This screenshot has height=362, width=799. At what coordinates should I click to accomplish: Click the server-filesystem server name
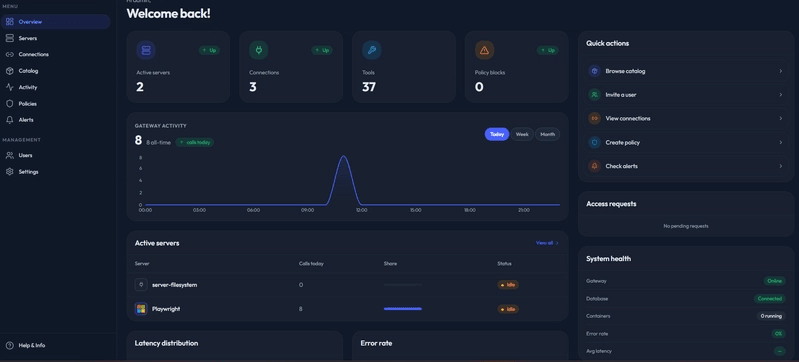coord(174,285)
